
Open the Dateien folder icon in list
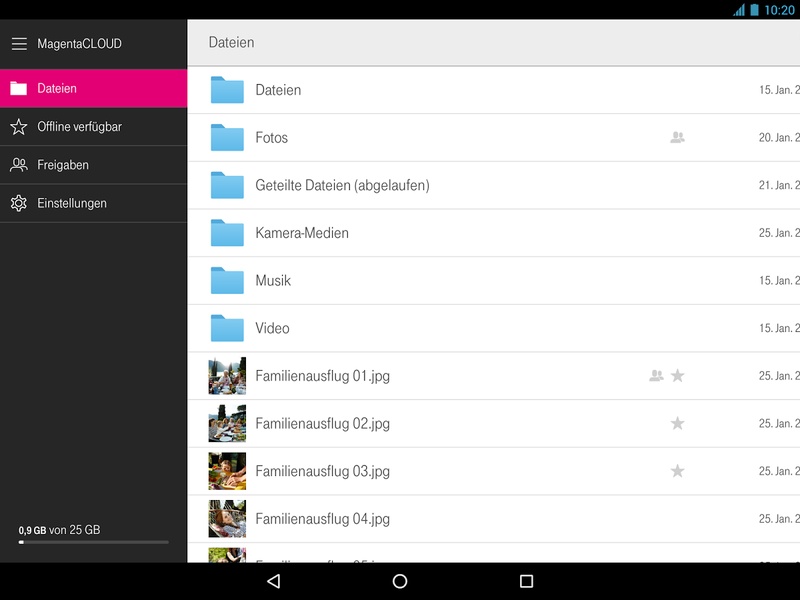click(x=227, y=90)
